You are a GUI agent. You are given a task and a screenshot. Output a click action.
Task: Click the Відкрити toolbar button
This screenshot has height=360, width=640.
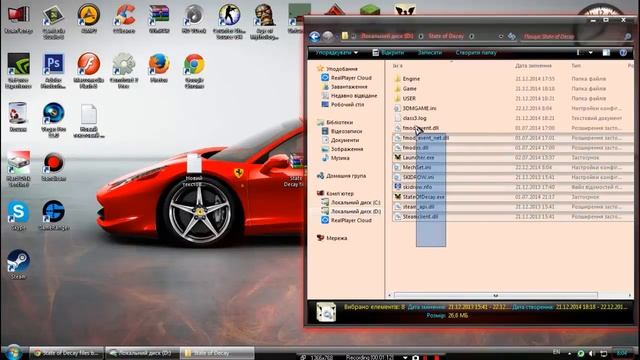coord(388,53)
